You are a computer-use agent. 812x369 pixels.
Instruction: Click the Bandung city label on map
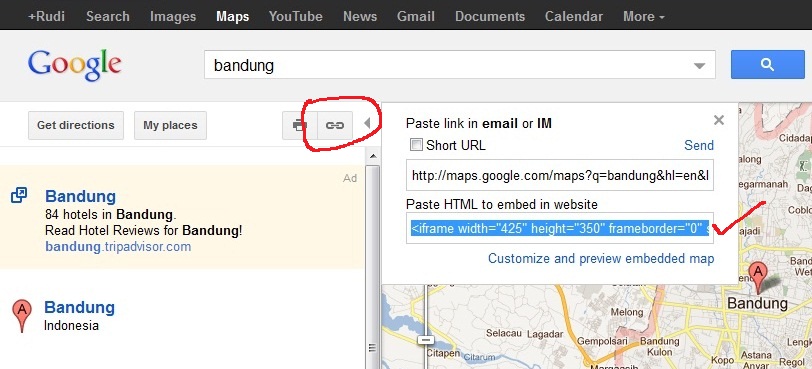[x=757, y=303]
